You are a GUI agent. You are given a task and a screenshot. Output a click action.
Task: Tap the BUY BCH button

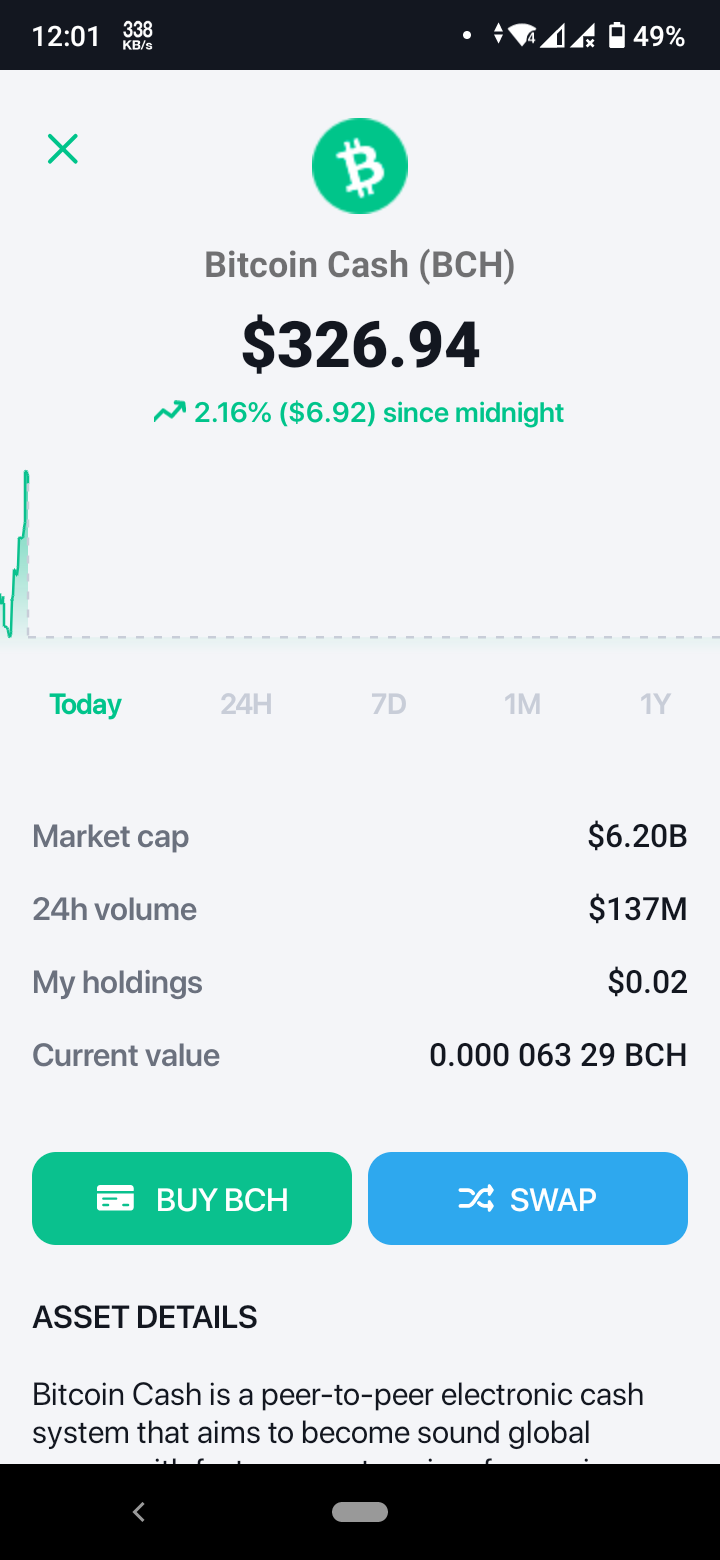coord(192,1198)
